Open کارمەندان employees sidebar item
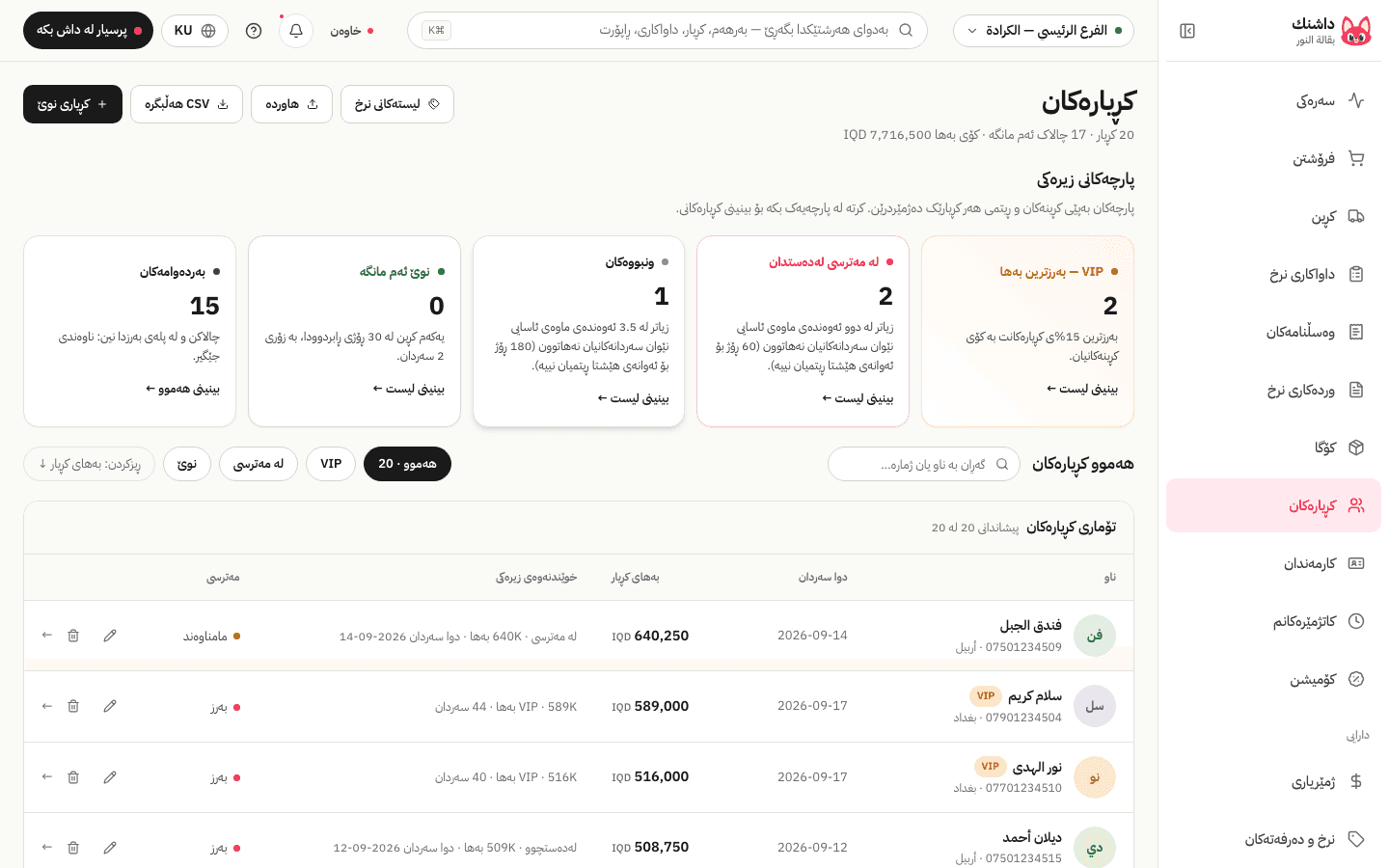Screen dimensions: 1389x868 [x=1273, y=563]
